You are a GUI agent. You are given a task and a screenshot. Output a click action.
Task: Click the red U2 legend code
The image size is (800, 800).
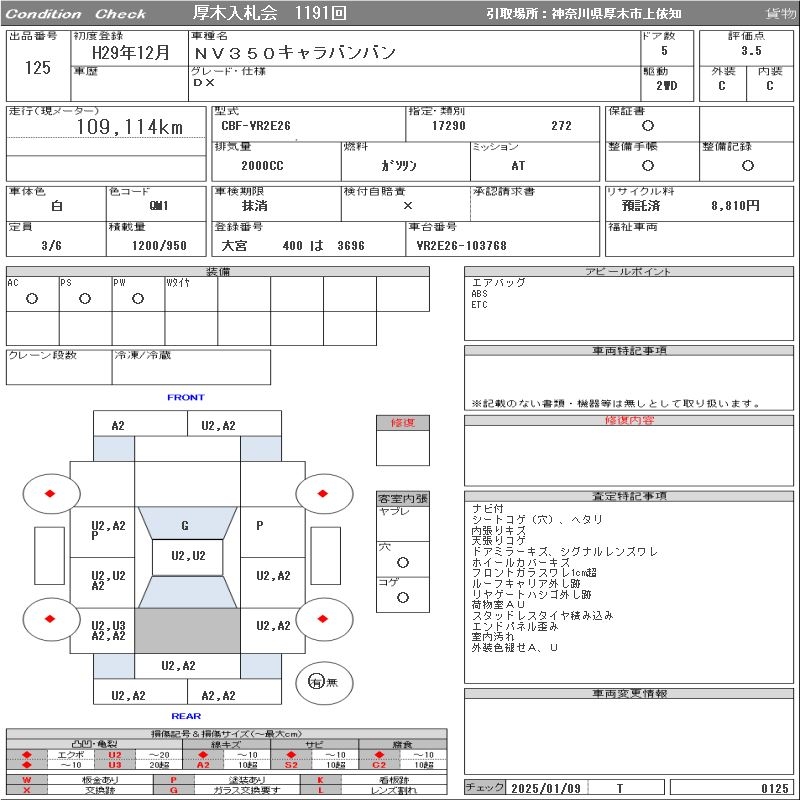pyautogui.click(x=115, y=755)
